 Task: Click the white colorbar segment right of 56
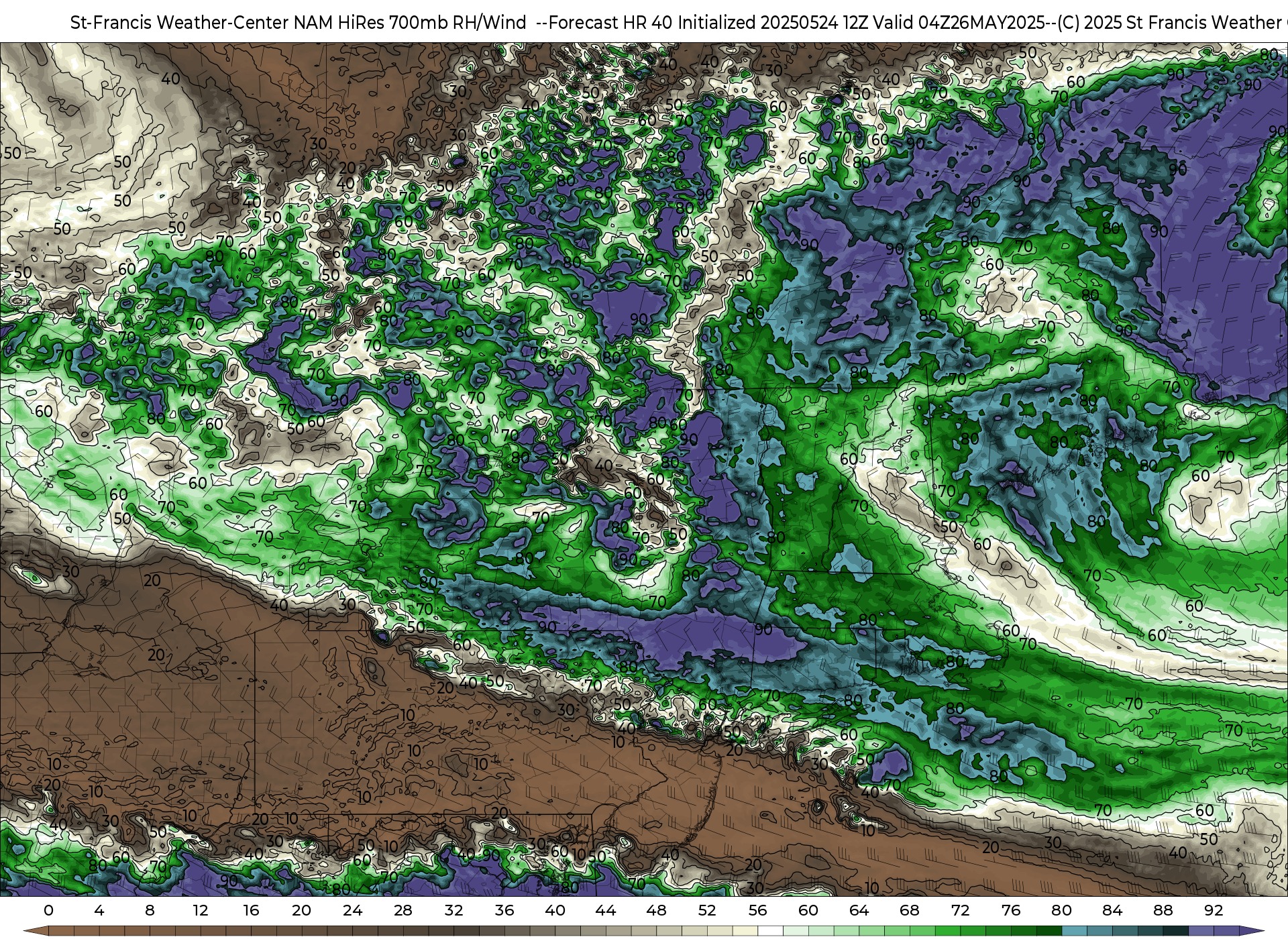pyautogui.click(x=770, y=931)
